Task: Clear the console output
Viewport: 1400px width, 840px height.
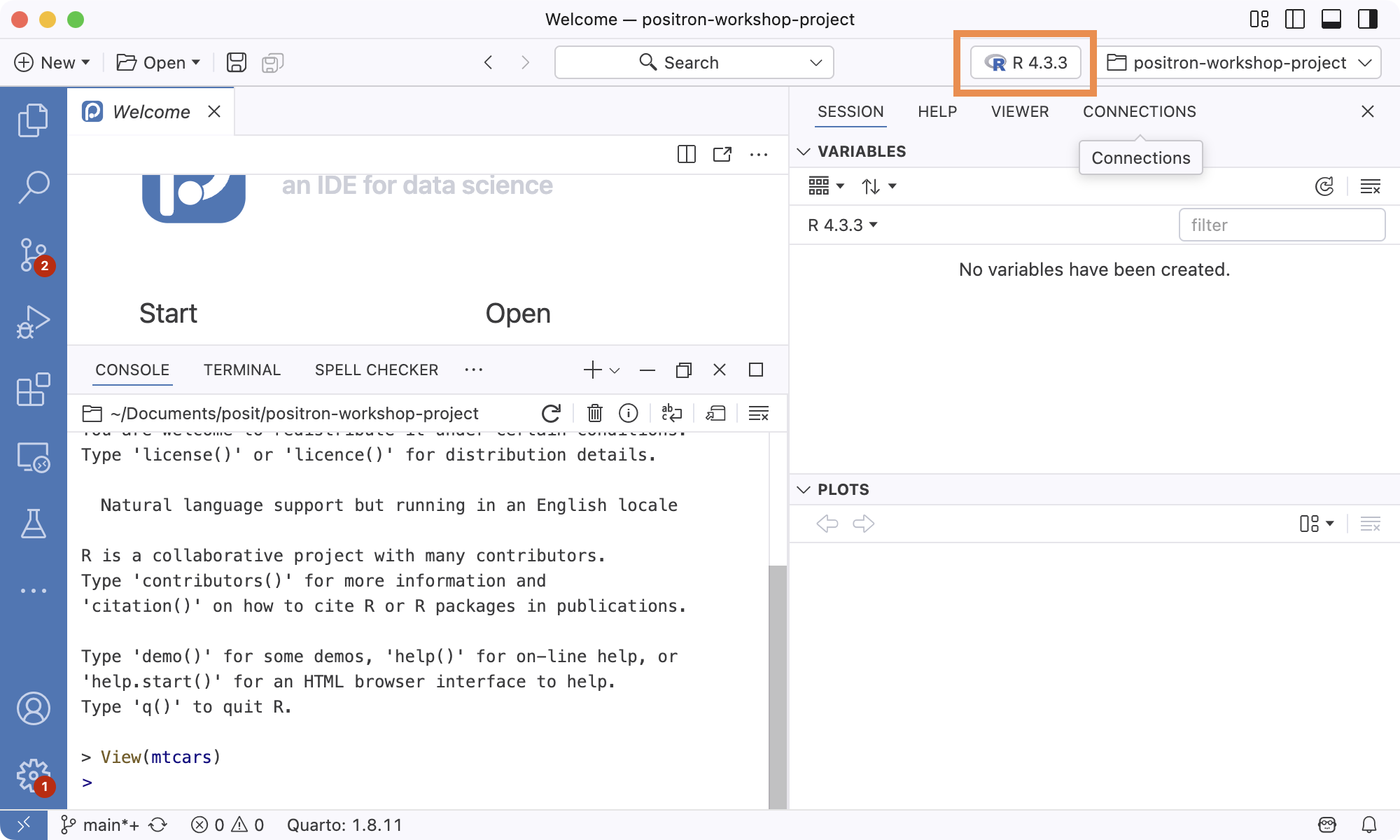Action: pyautogui.click(x=759, y=413)
